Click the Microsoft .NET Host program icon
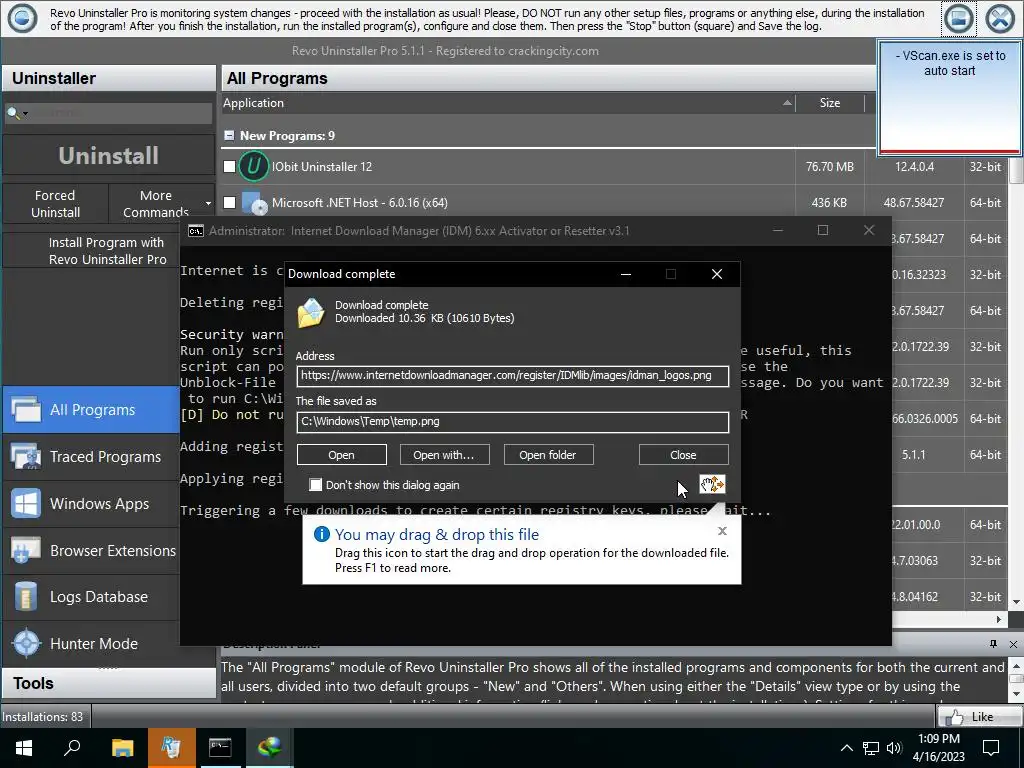Screen dimensions: 1024x768 point(253,202)
